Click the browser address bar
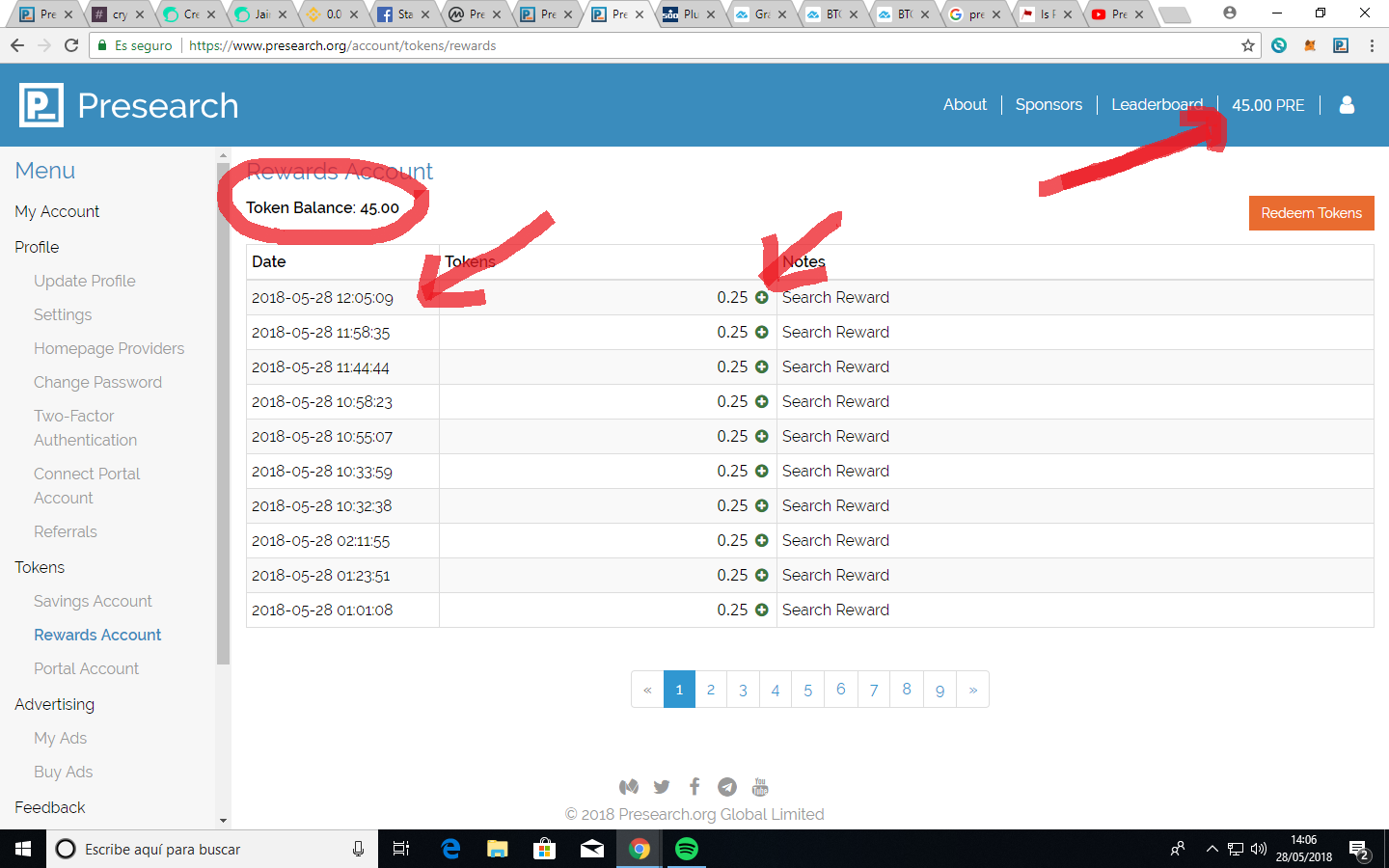Image resolution: width=1389 pixels, height=868 pixels. click(675, 45)
